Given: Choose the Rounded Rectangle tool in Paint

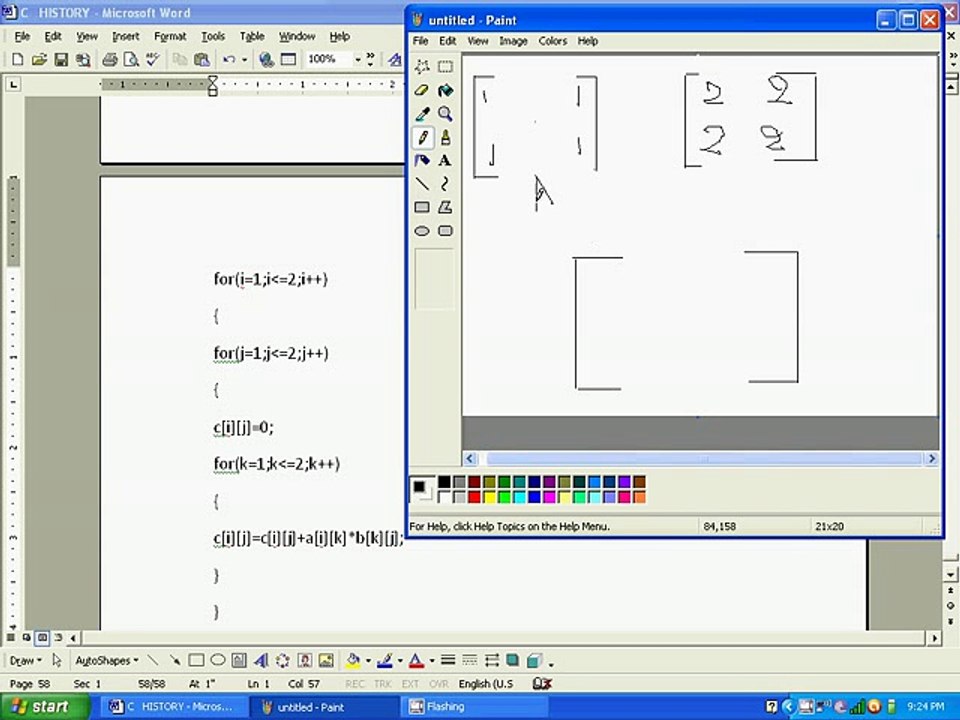Looking at the screenshot, I should (x=445, y=231).
